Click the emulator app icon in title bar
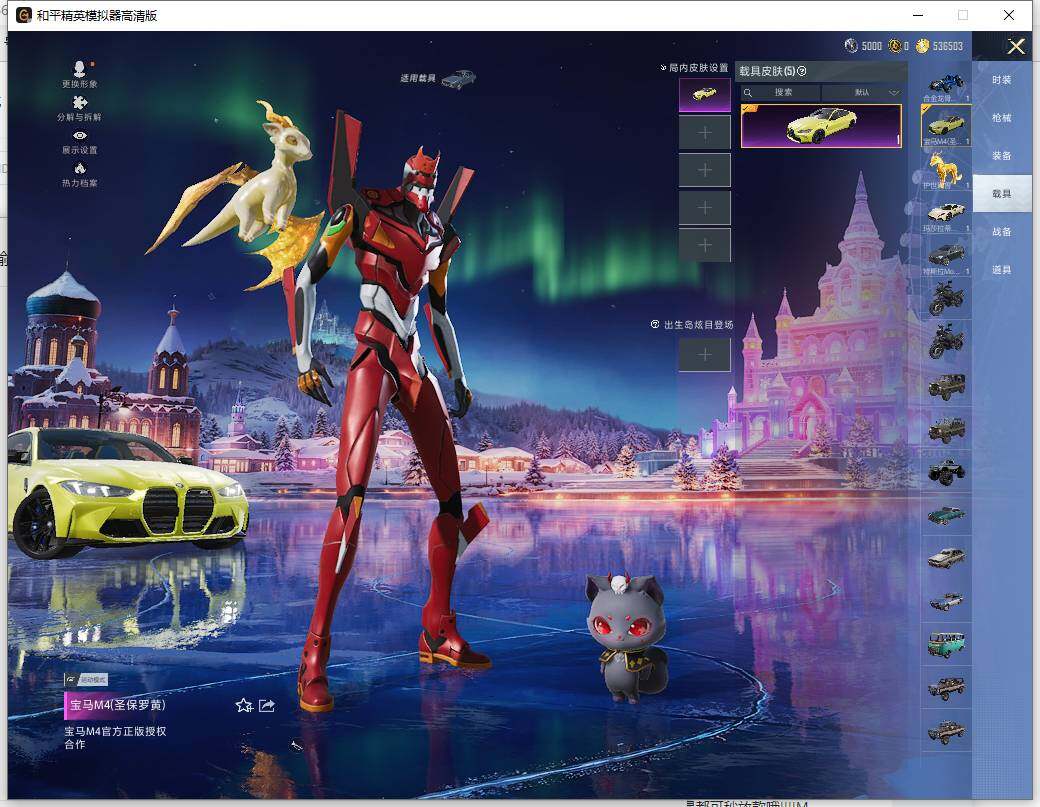The width and height of the screenshot is (1040, 807). 24,15
